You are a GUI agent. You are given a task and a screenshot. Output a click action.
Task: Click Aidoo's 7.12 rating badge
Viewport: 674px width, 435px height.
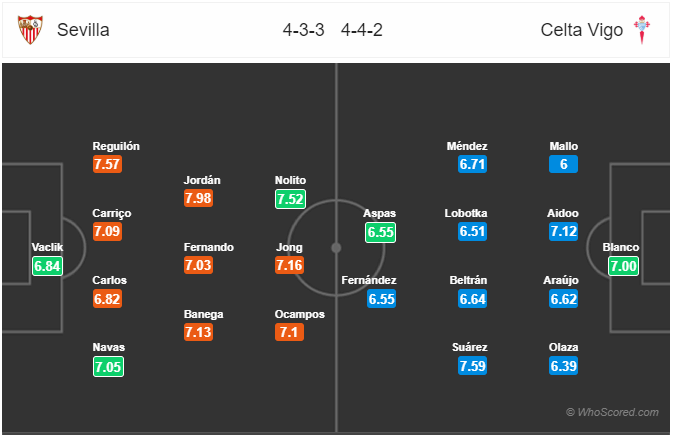point(564,232)
